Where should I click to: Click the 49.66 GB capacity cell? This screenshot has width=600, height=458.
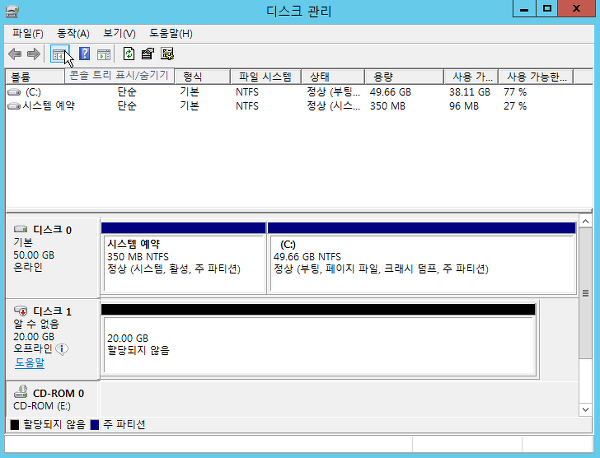tap(390, 92)
